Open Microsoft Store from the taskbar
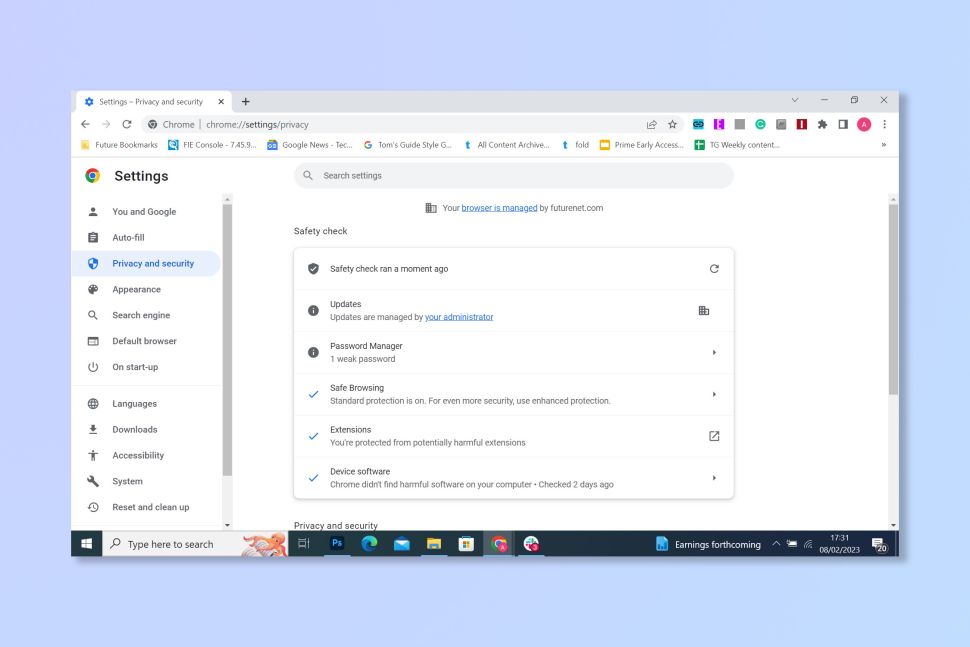The width and height of the screenshot is (970, 647). (466, 544)
